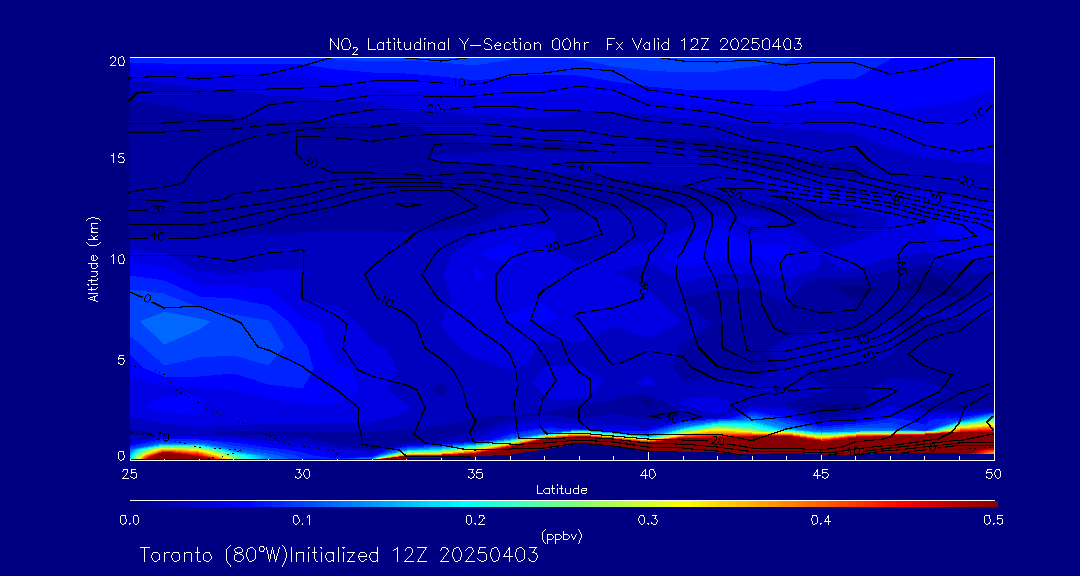Click altitude tick label 20
The image size is (1080, 576).
[x=117, y=60]
